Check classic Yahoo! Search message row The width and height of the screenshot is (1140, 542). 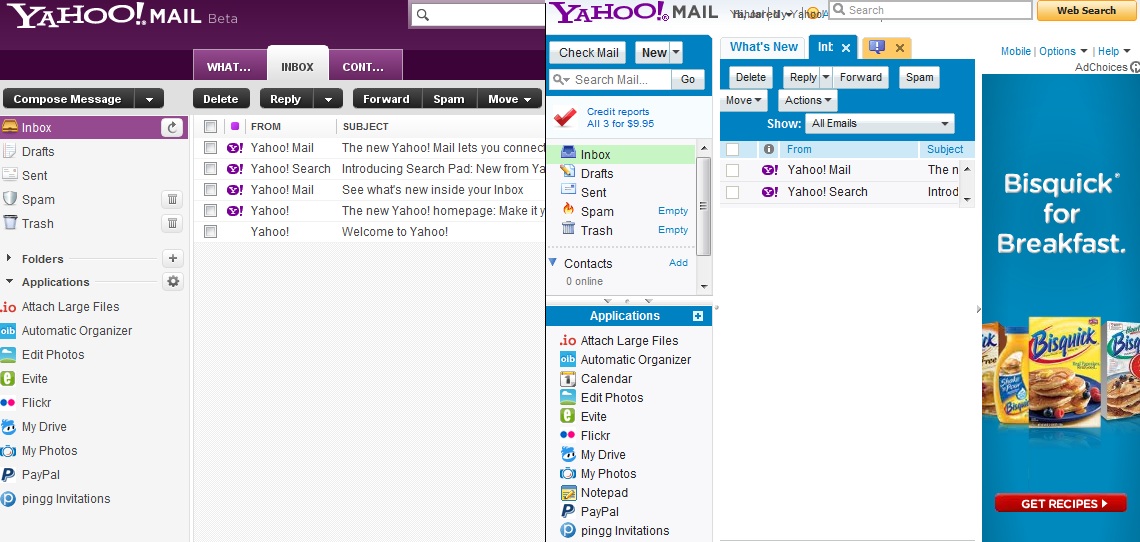[x=732, y=192]
